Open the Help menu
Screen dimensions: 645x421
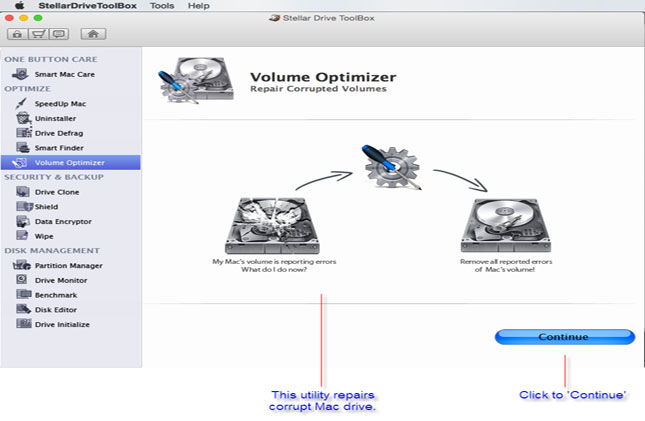(x=199, y=6)
